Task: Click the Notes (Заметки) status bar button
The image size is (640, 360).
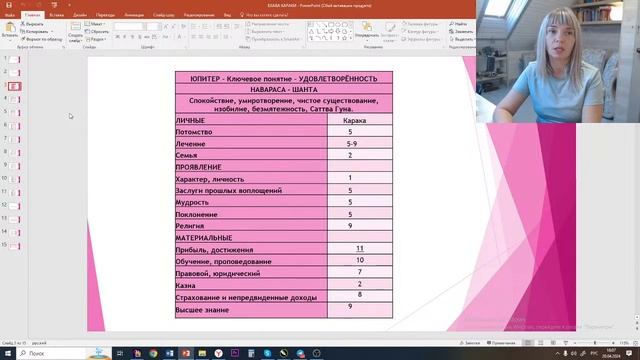Action: tap(470, 343)
